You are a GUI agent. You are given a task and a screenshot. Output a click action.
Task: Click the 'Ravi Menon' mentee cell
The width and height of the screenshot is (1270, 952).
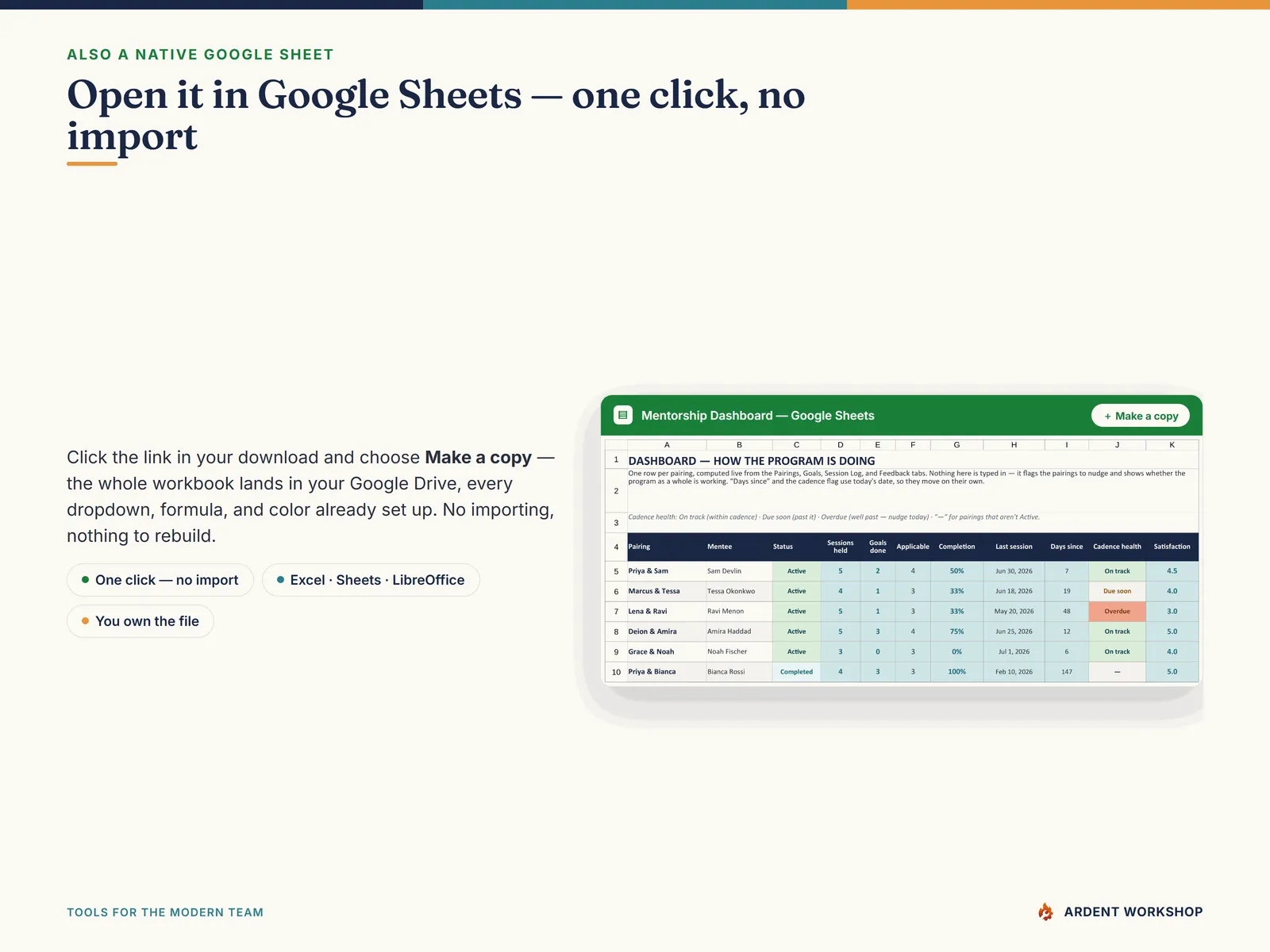point(739,612)
